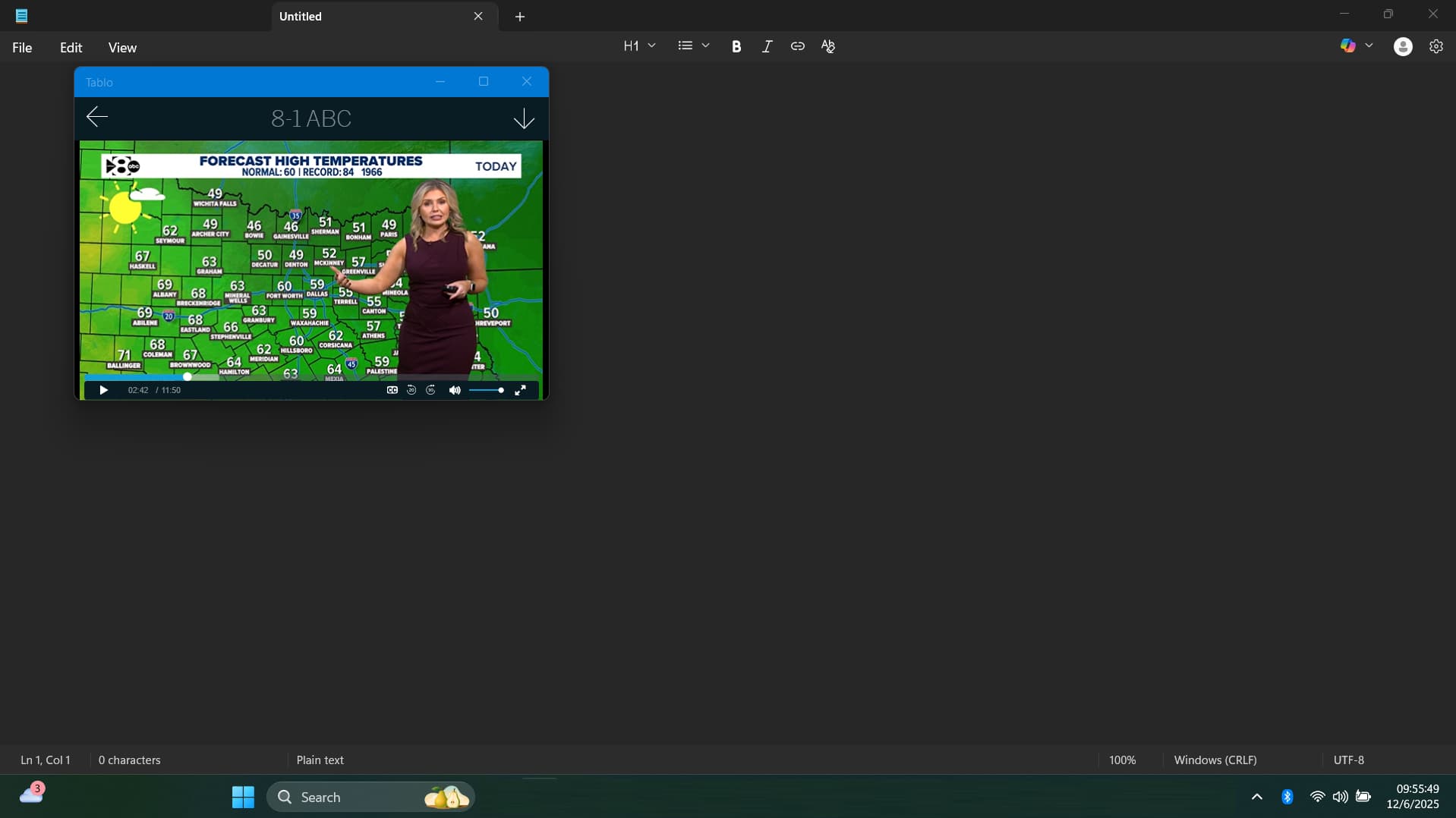
Task: Open the Copilot dropdown menu
Action: click(1368, 46)
